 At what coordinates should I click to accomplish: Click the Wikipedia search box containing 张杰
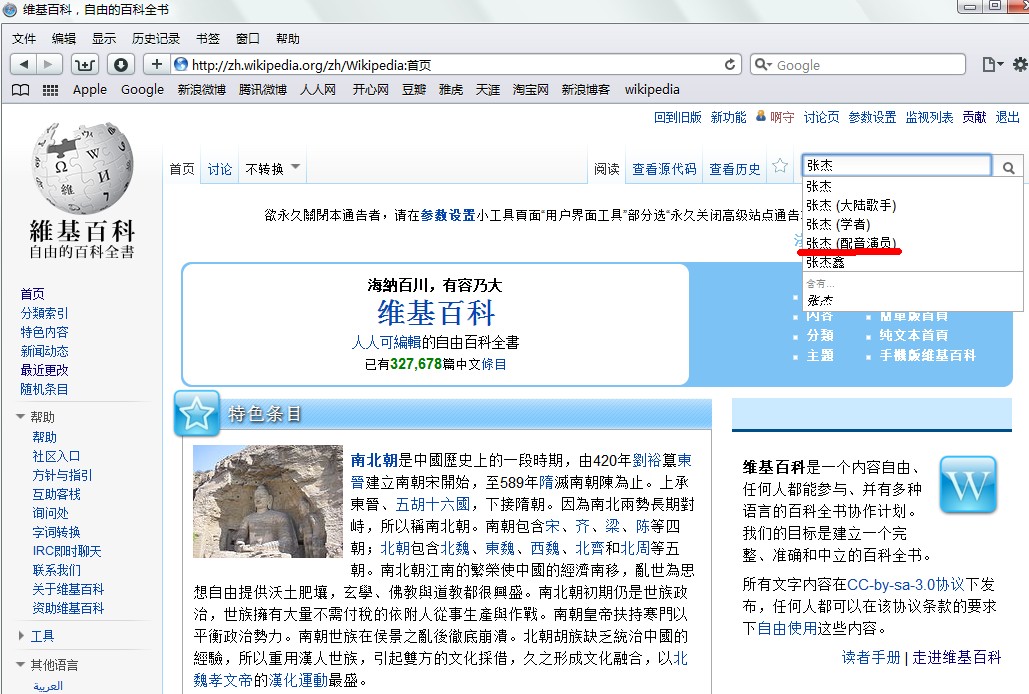coord(896,165)
